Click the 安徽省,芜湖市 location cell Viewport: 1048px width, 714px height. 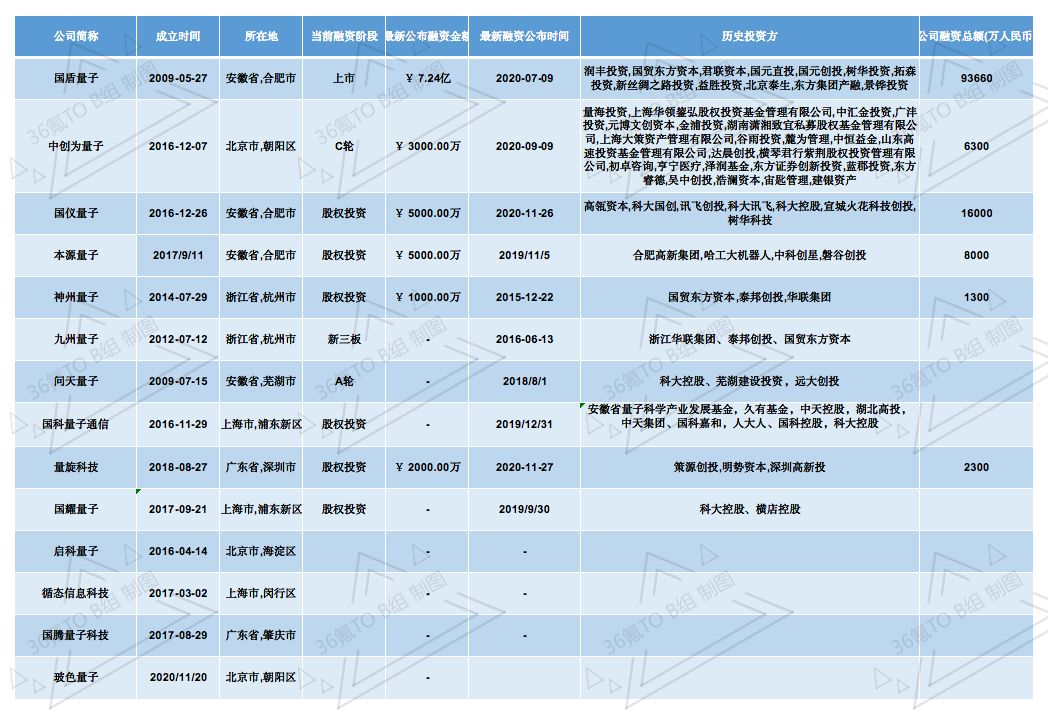click(x=261, y=381)
